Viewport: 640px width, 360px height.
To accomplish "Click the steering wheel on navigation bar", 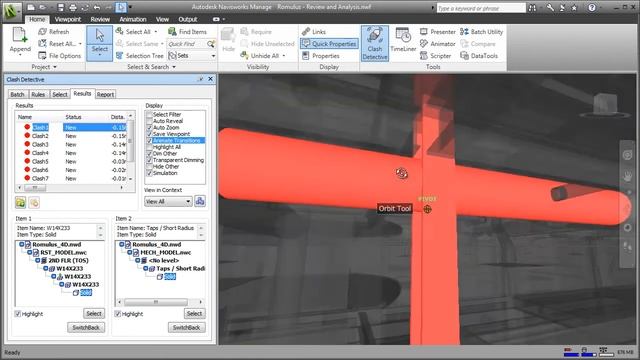I will pos(627,155).
